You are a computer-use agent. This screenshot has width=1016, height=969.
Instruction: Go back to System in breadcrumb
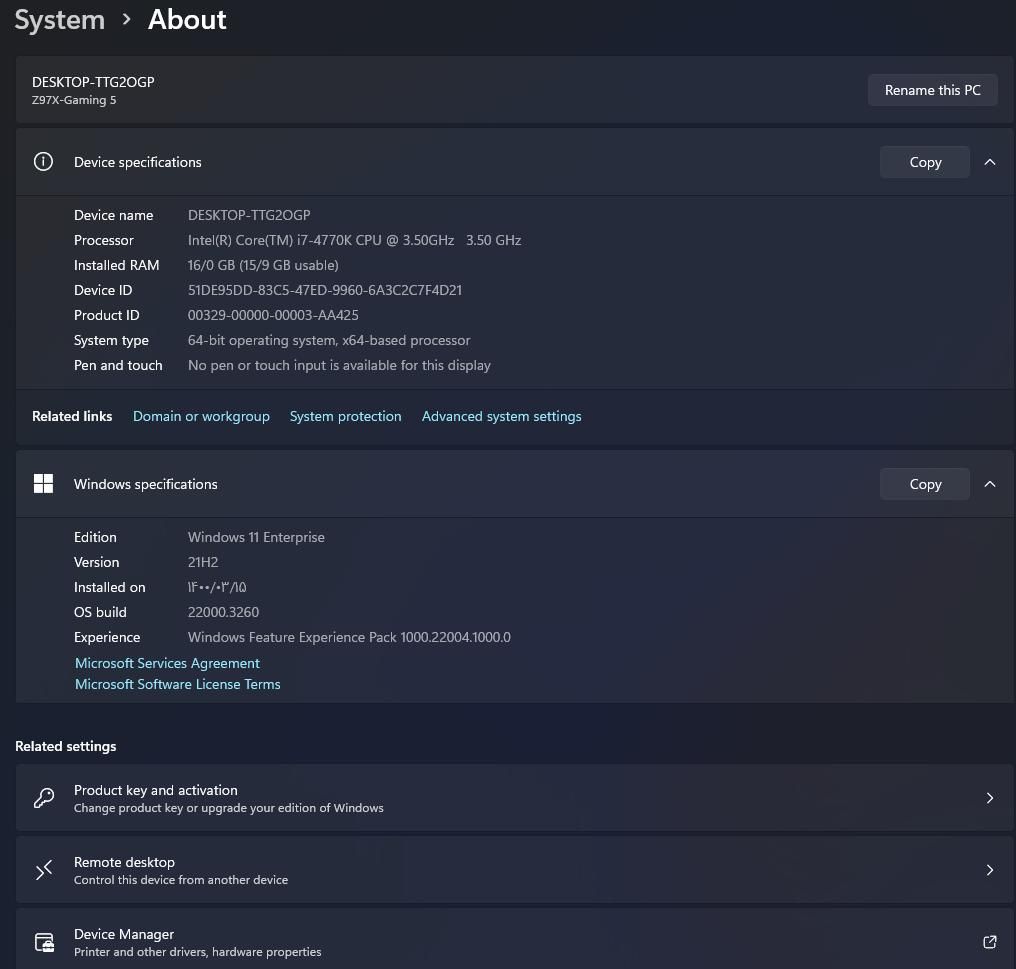(60, 20)
